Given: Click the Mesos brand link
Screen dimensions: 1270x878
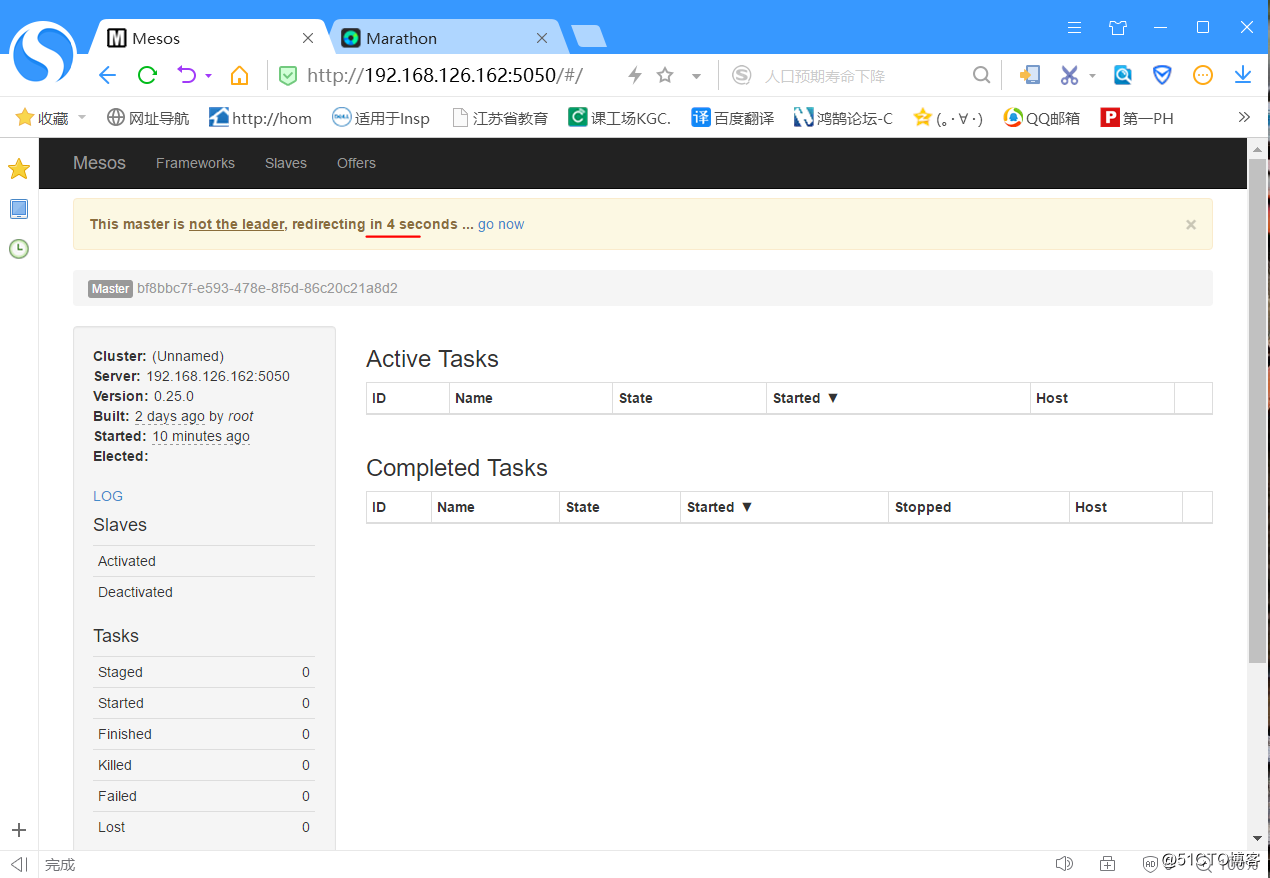Looking at the screenshot, I should 99,163.
